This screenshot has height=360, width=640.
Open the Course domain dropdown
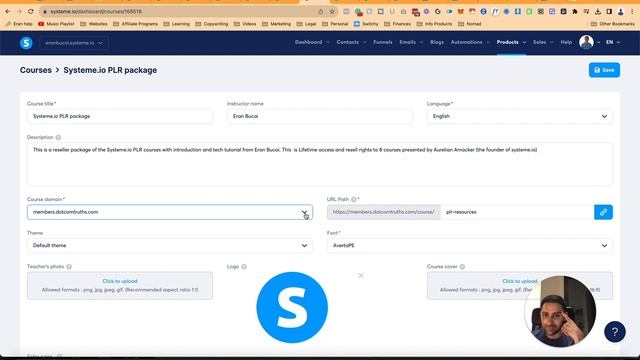170,212
